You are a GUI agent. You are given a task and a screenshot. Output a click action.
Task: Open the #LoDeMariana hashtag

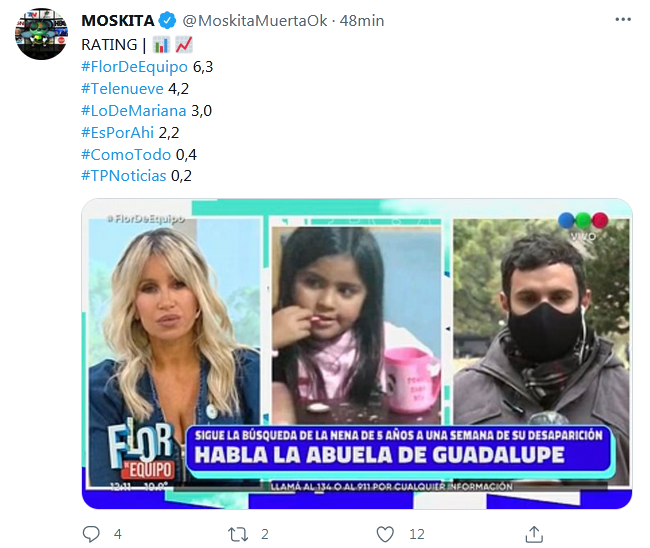133,111
